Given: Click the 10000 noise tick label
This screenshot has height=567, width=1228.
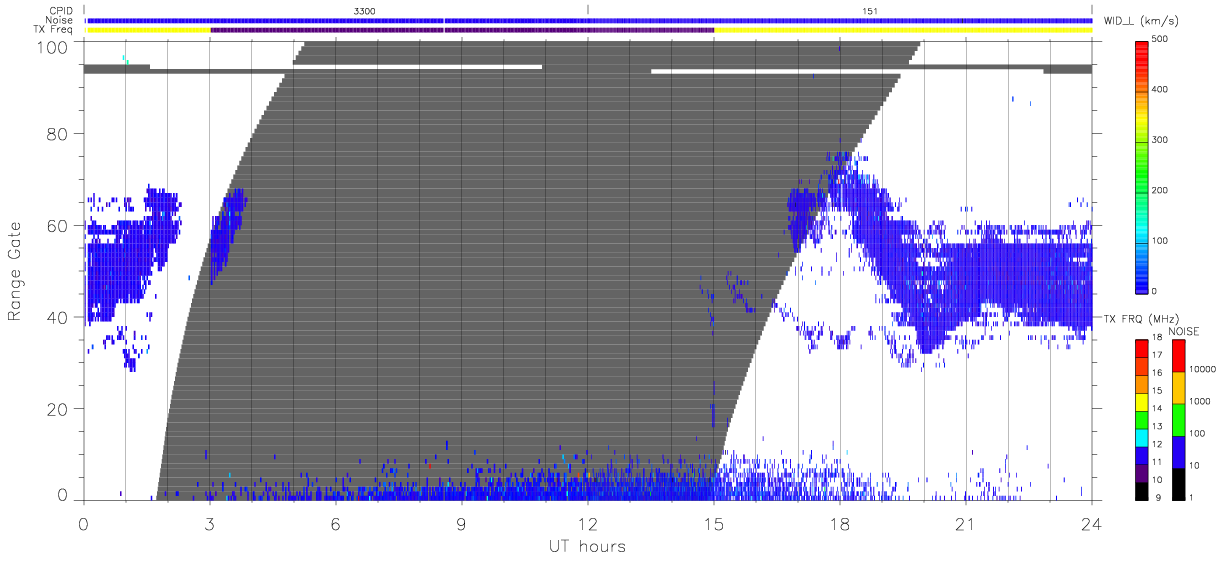Looking at the screenshot, I should coord(1205,369).
